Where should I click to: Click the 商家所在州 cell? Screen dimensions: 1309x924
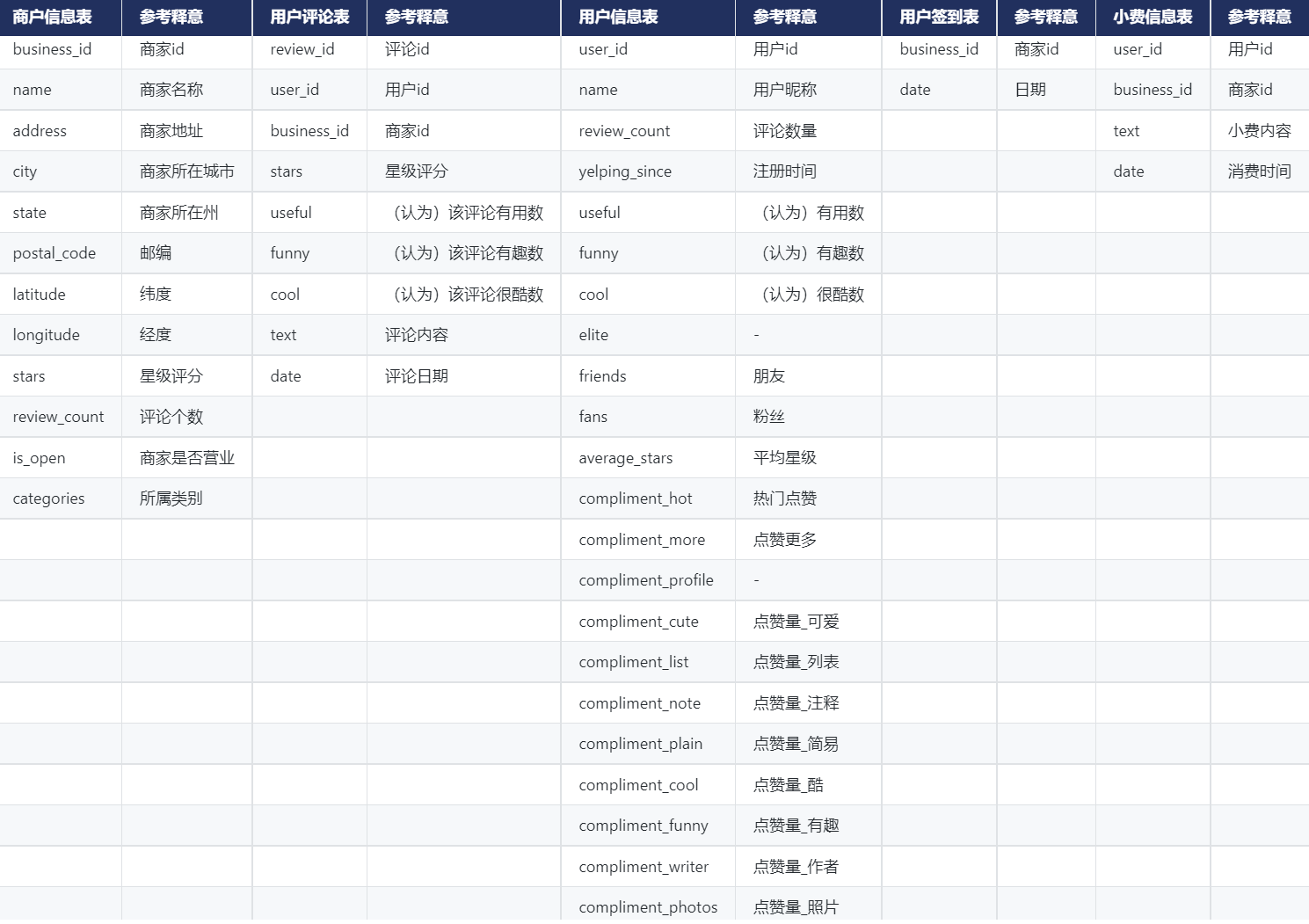187,213
